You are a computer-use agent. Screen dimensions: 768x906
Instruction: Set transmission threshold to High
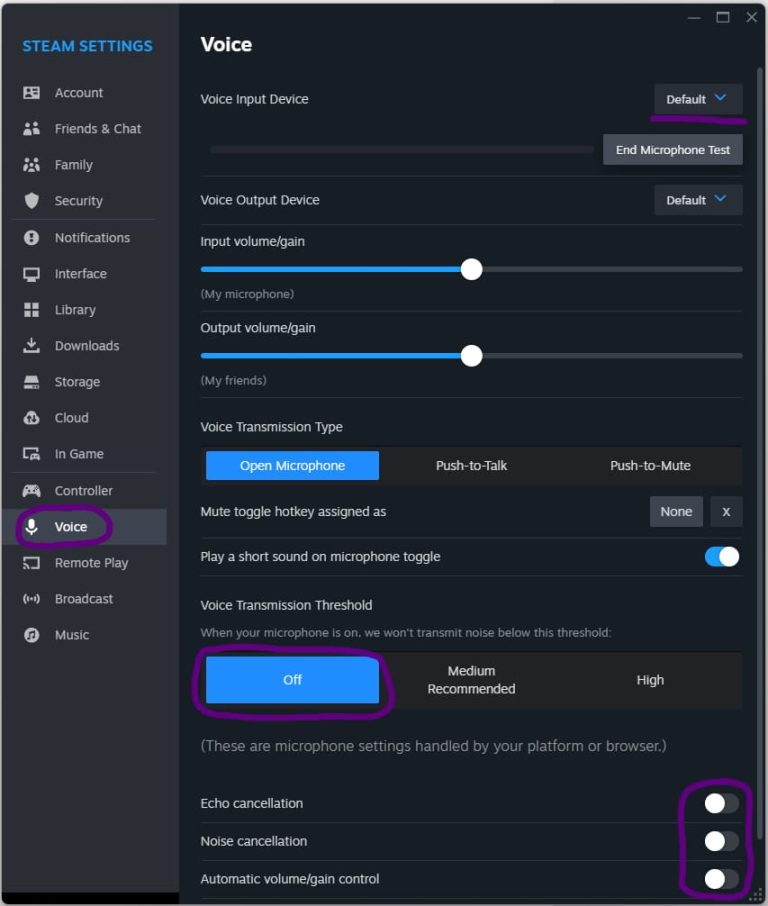[x=650, y=680]
